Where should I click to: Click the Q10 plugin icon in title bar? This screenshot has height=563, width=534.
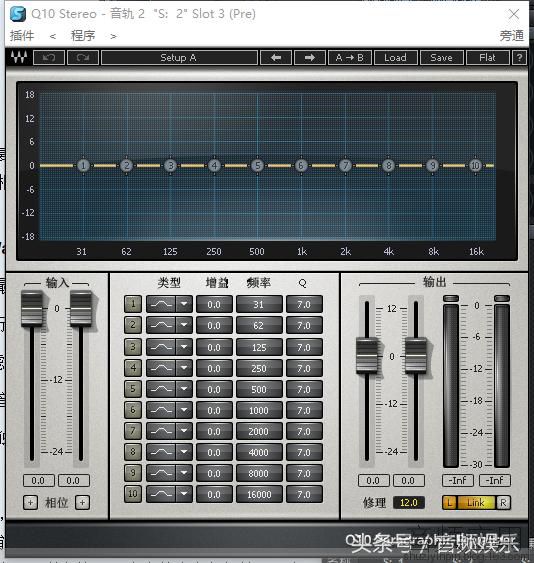tap(18, 14)
